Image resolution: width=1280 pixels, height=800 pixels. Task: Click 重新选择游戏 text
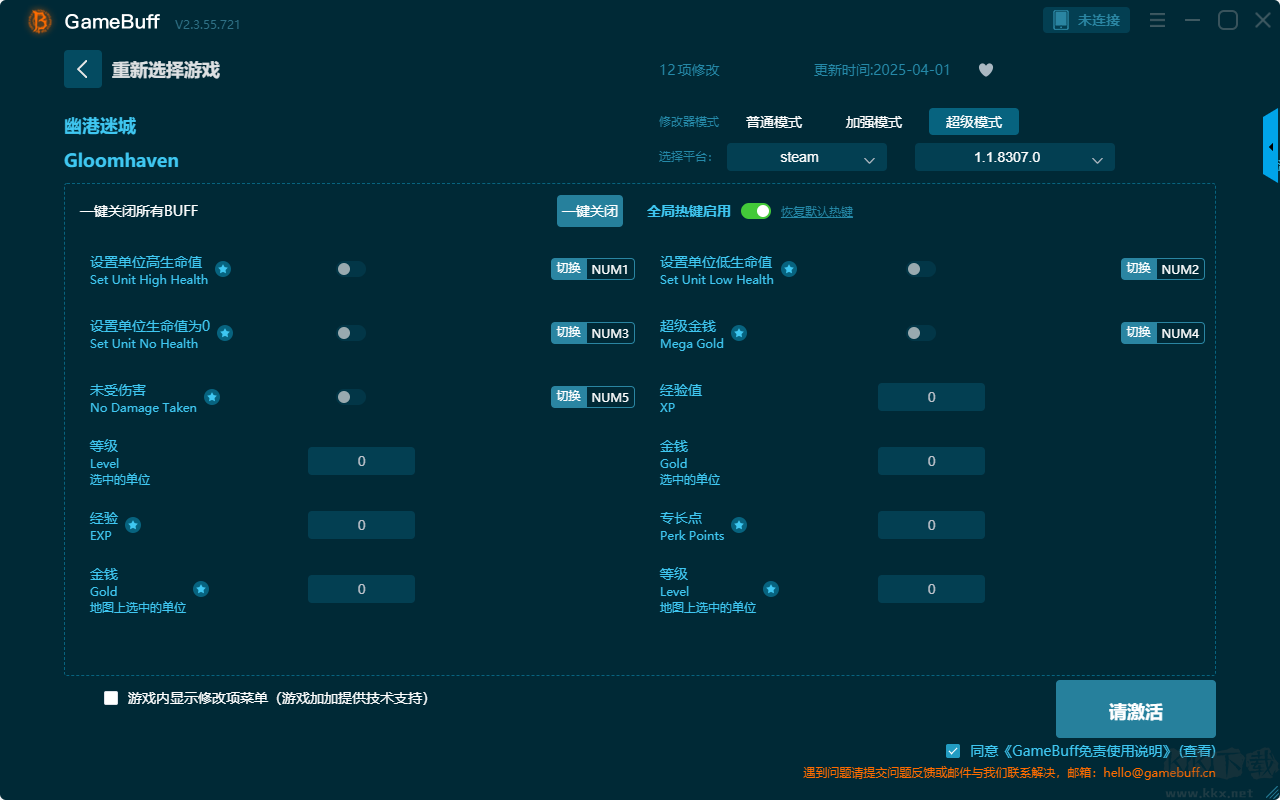coord(166,70)
